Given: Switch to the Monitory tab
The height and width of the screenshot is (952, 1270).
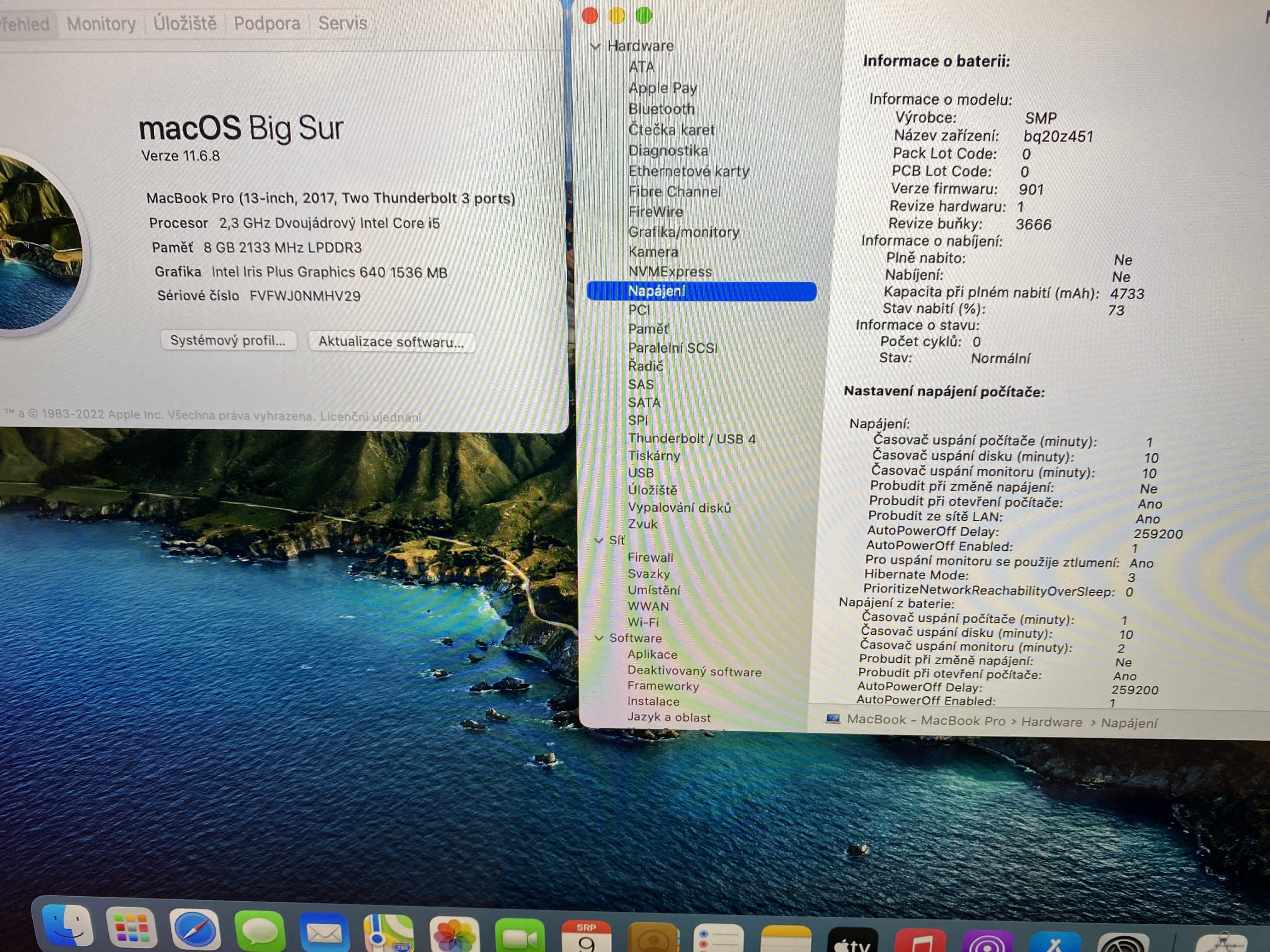Looking at the screenshot, I should [x=101, y=24].
